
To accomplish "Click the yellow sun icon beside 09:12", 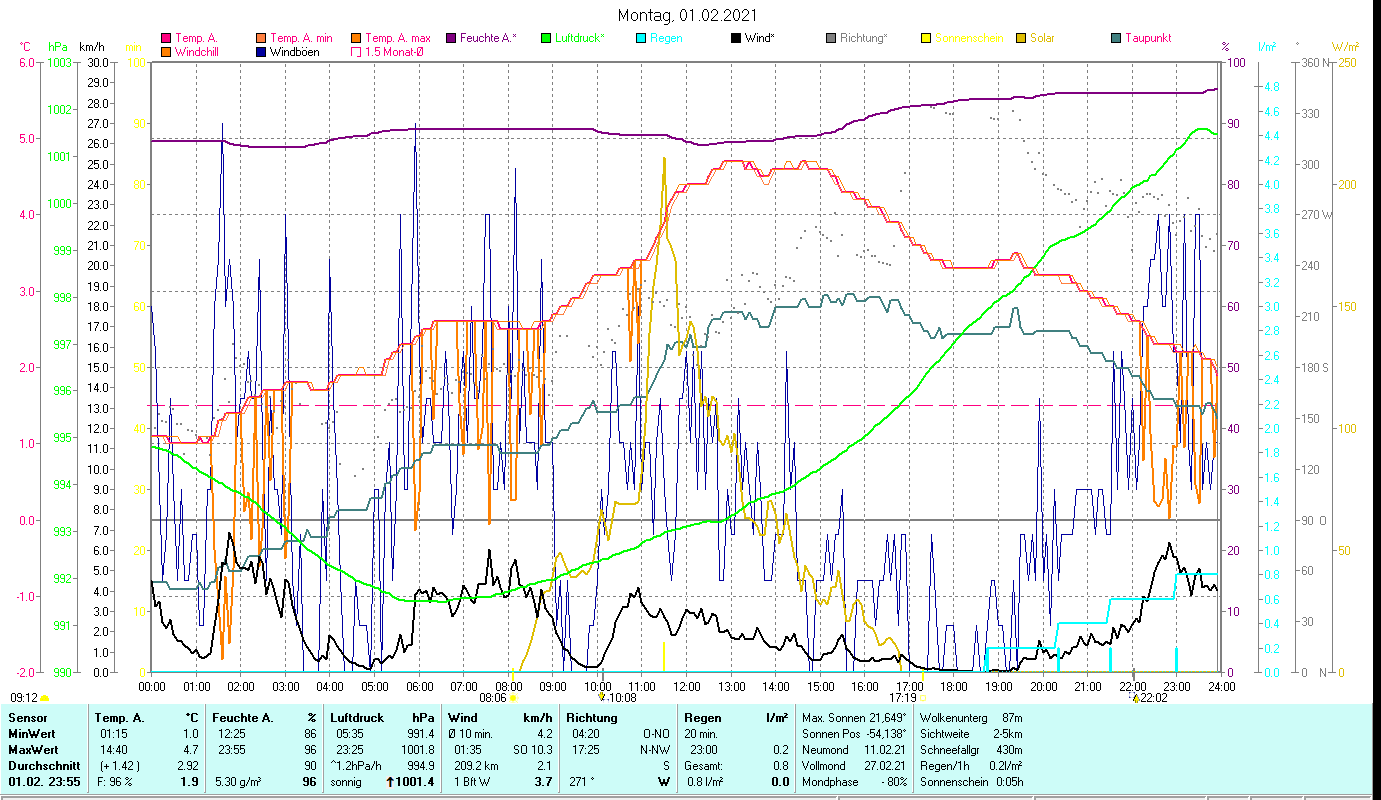I will coord(45,698).
